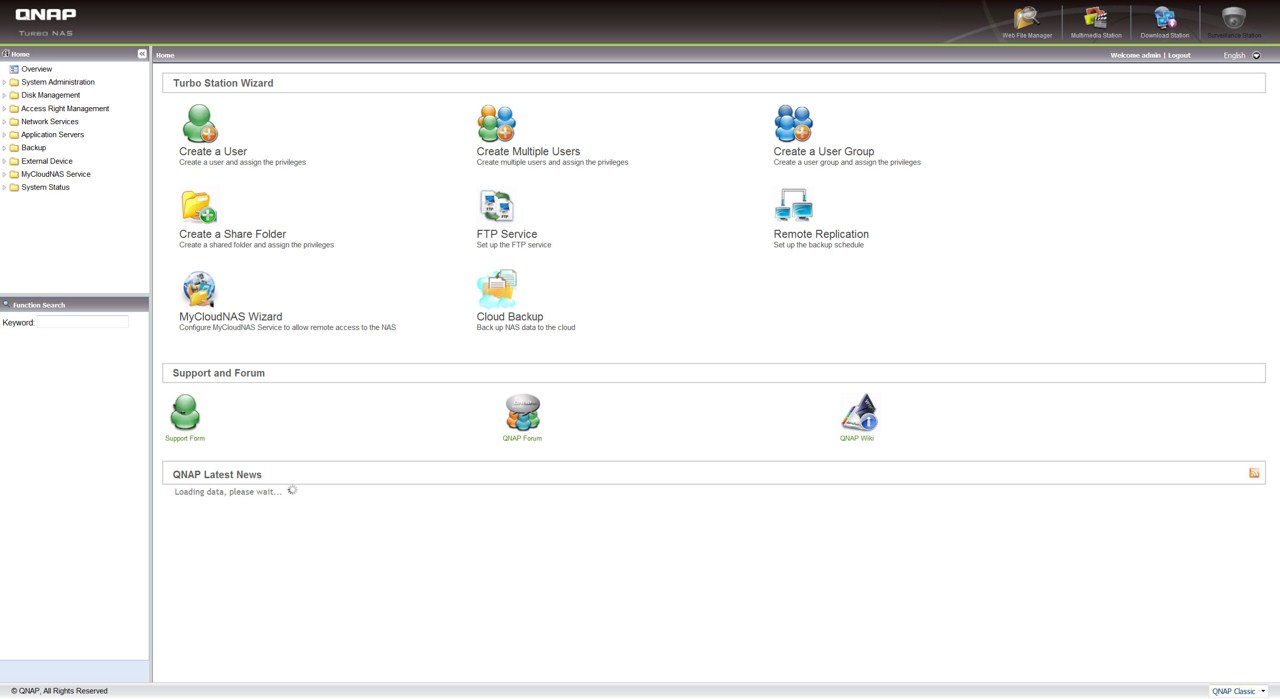Image resolution: width=1280 pixels, height=699 pixels.
Task: Expand the Backup folder arrow
Action: pos(4,147)
